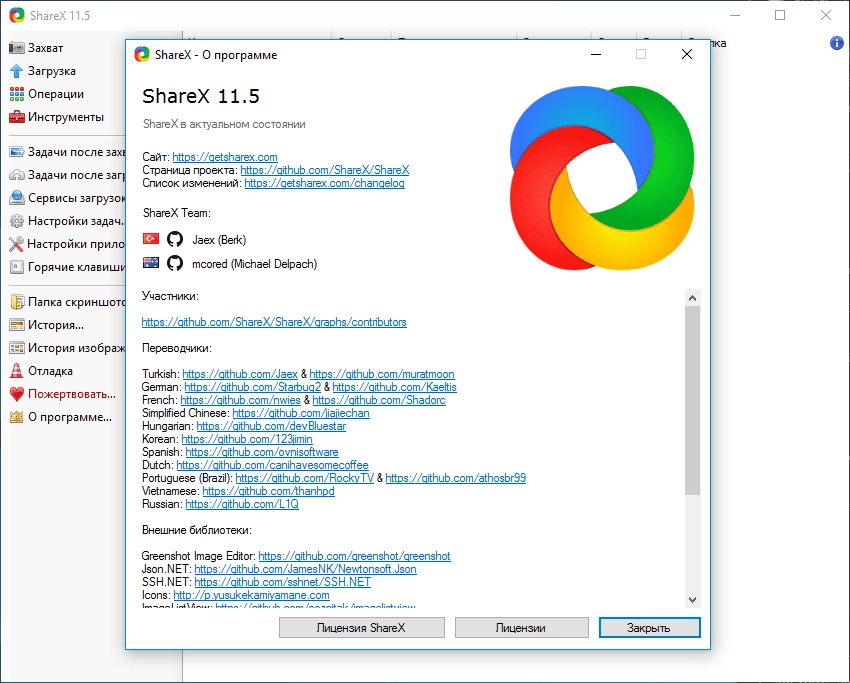The height and width of the screenshot is (683, 850).
Task: Open the github.com/Shadorc link
Action: 379,400
